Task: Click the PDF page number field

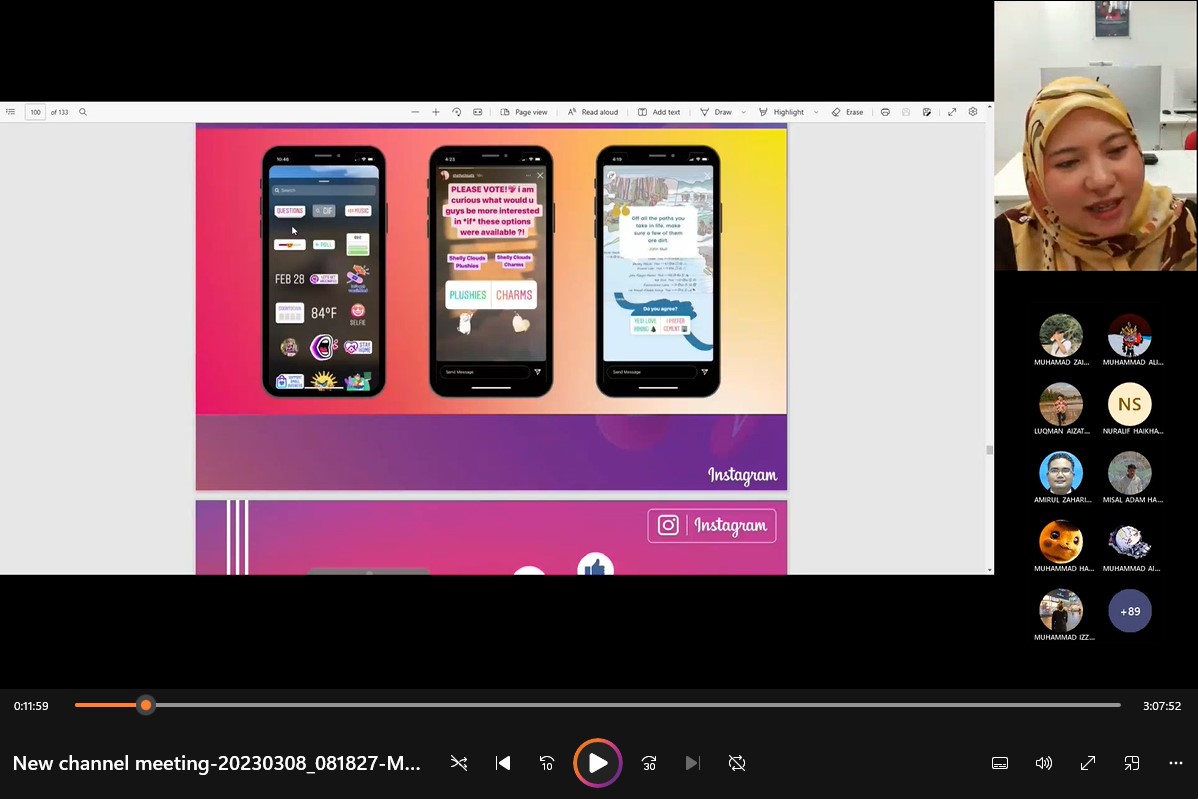Action: click(x=35, y=112)
